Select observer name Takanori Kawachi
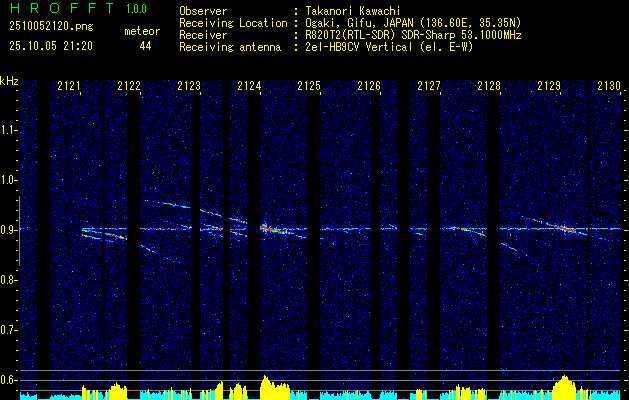 pos(353,11)
